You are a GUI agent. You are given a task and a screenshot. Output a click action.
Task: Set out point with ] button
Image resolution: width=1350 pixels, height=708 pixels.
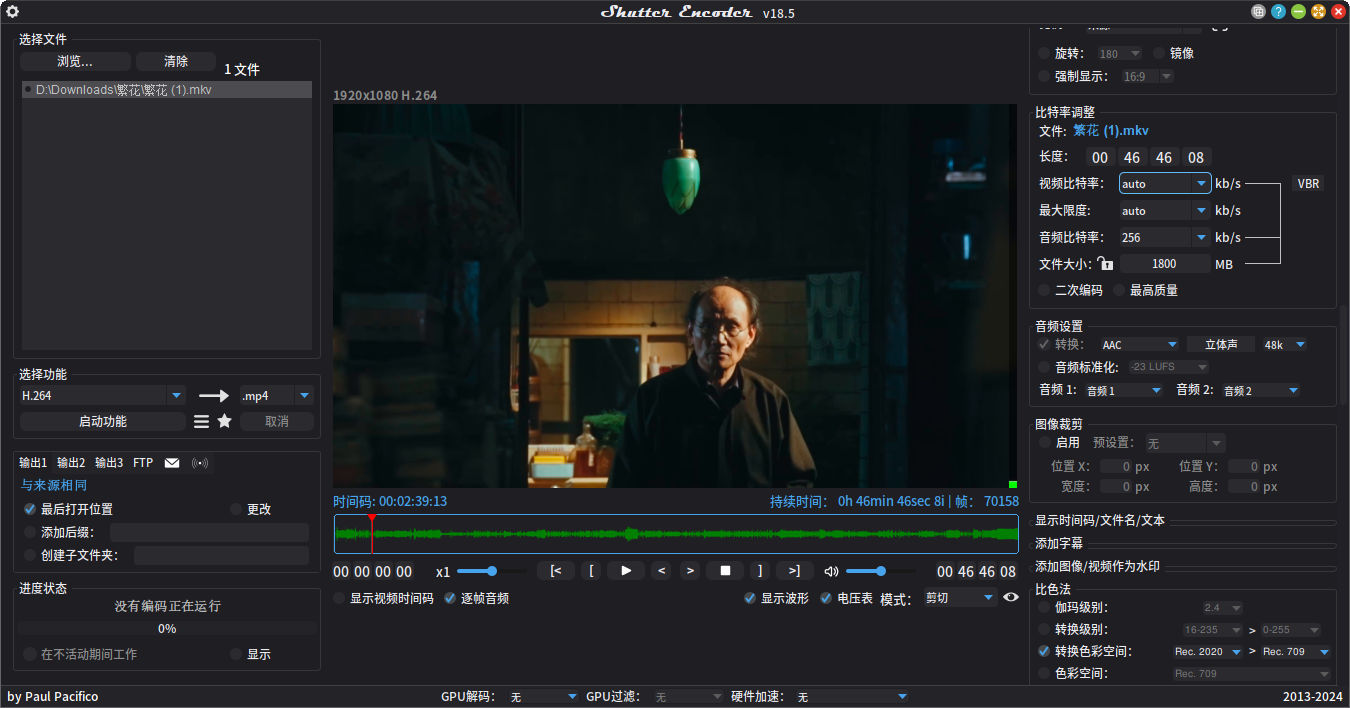click(760, 571)
